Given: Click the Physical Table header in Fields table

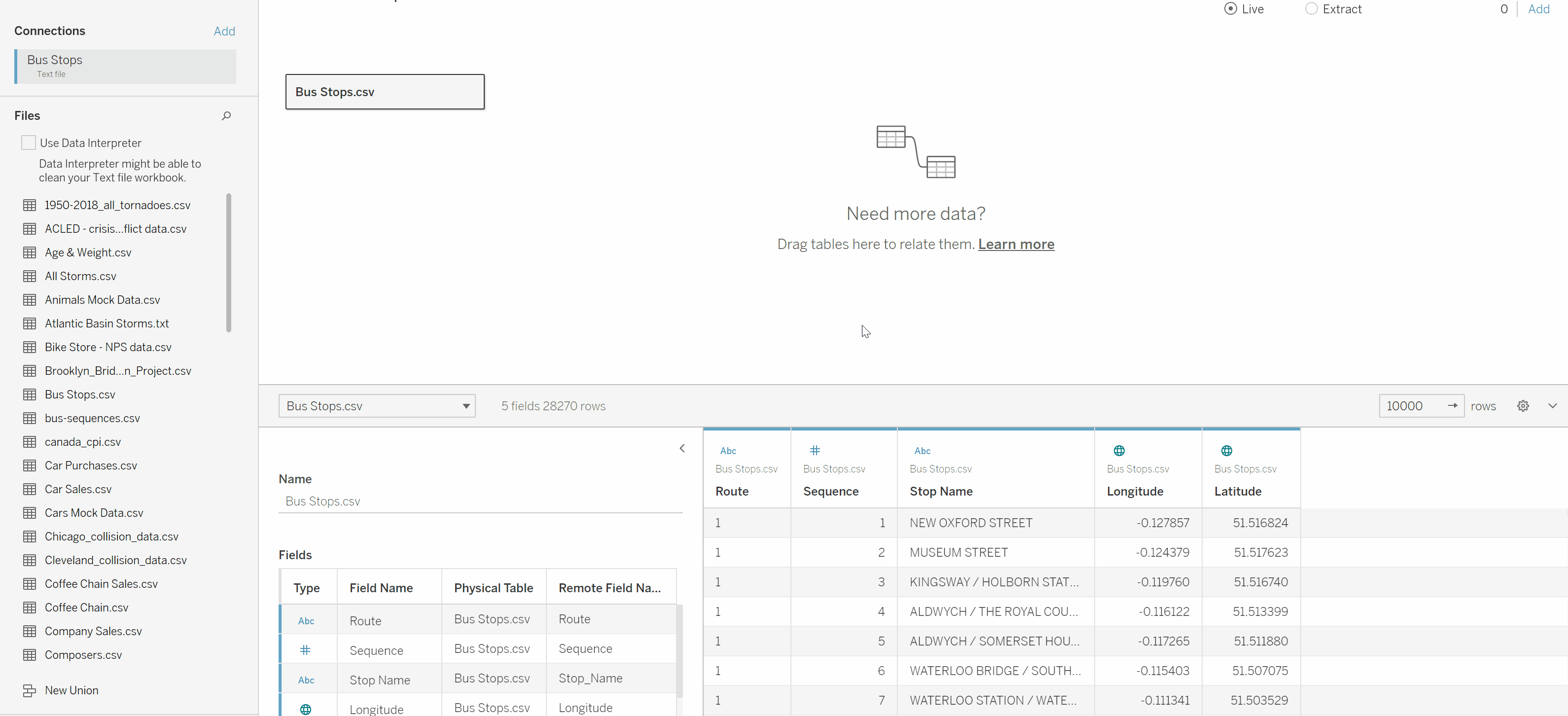Looking at the screenshot, I should 493,588.
